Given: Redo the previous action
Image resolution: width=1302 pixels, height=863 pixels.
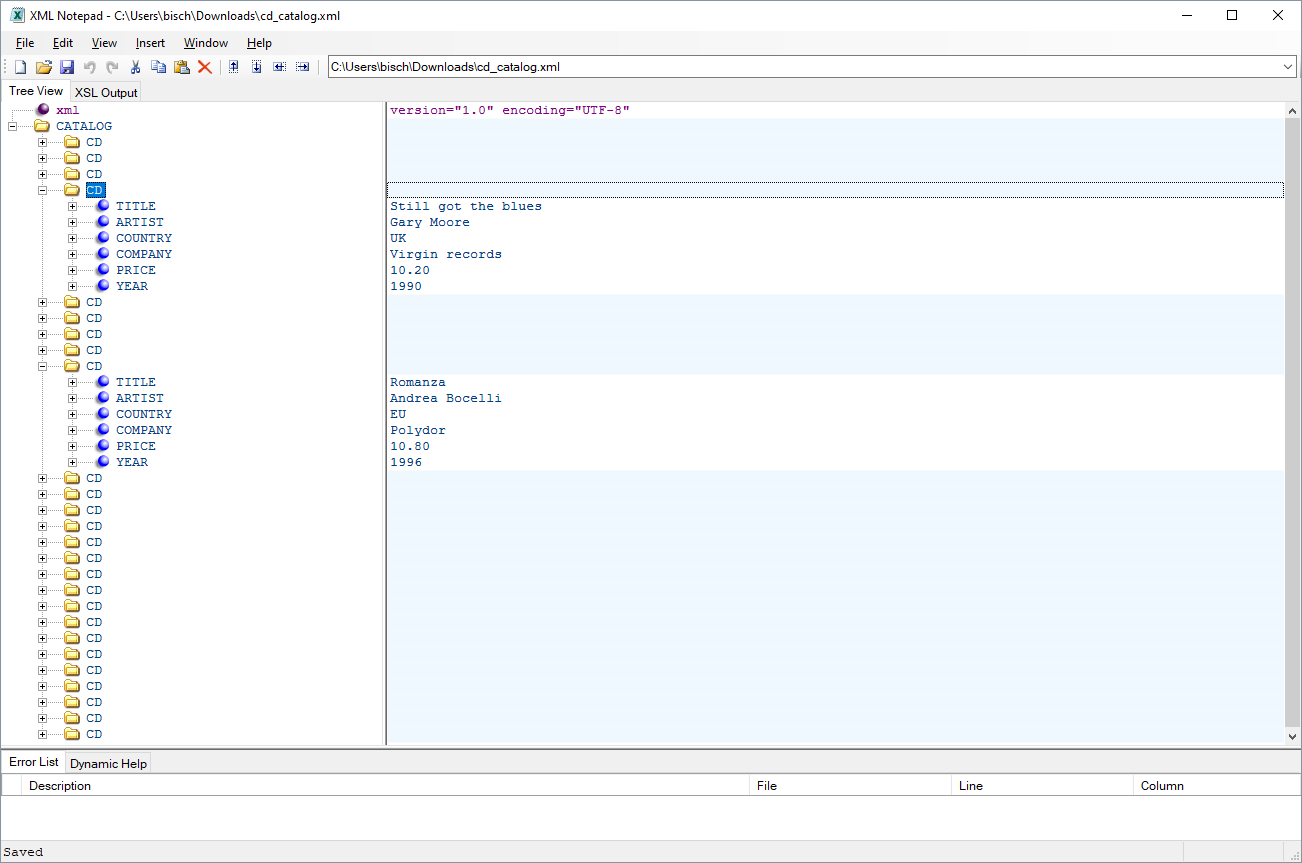Looking at the screenshot, I should 112,66.
